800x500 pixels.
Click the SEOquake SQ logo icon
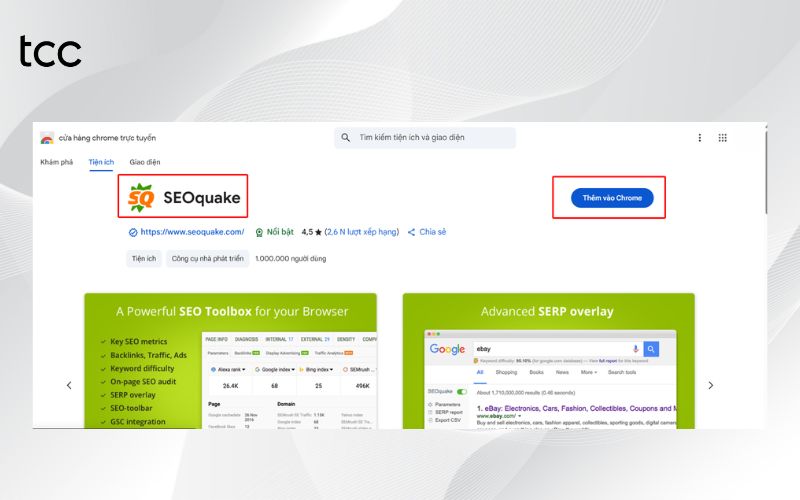[x=141, y=197]
